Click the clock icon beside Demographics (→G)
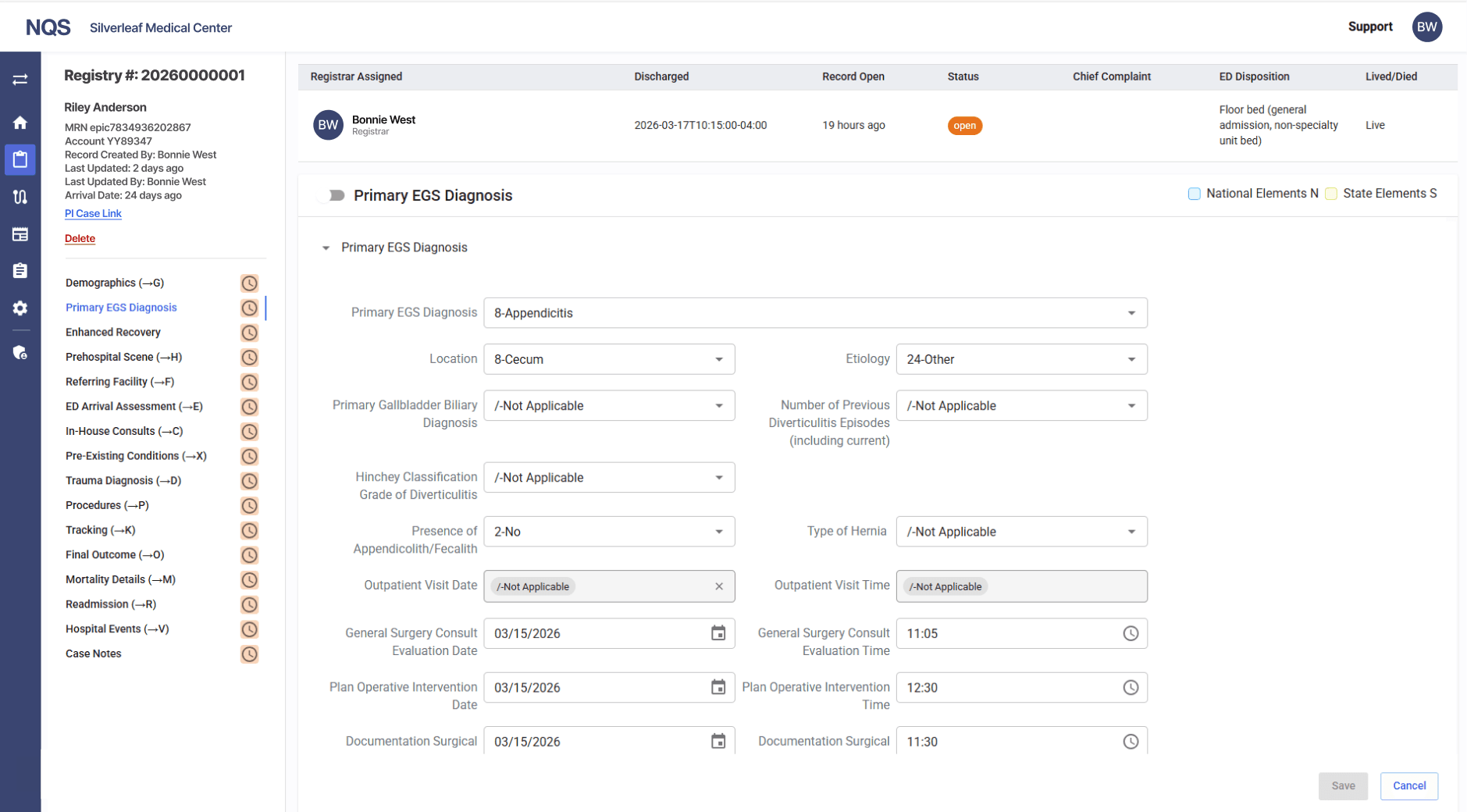The width and height of the screenshot is (1467, 812). click(249, 283)
